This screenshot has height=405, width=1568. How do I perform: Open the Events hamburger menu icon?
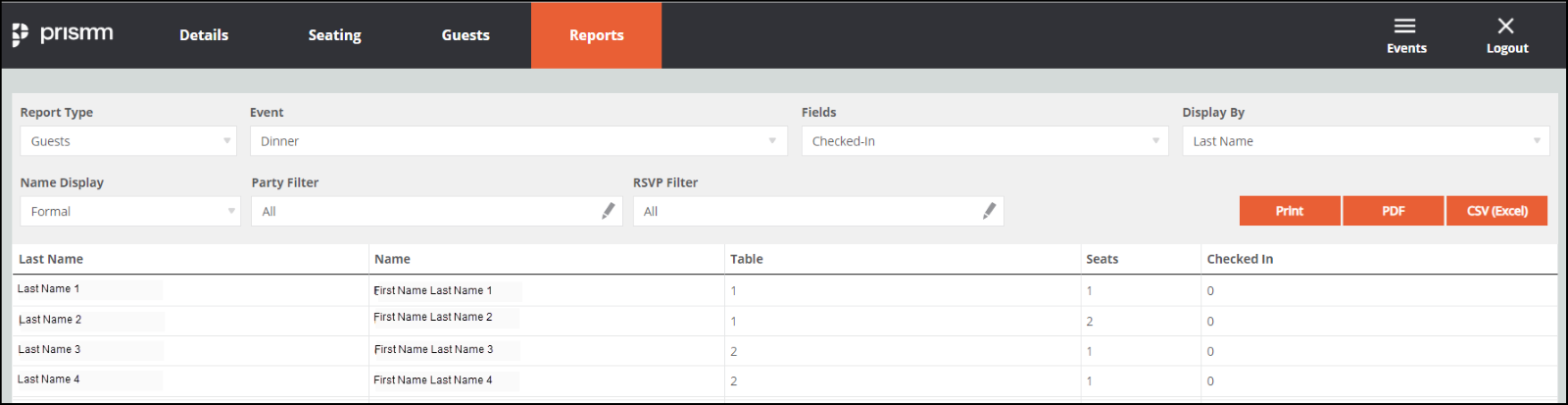(x=1405, y=25)
